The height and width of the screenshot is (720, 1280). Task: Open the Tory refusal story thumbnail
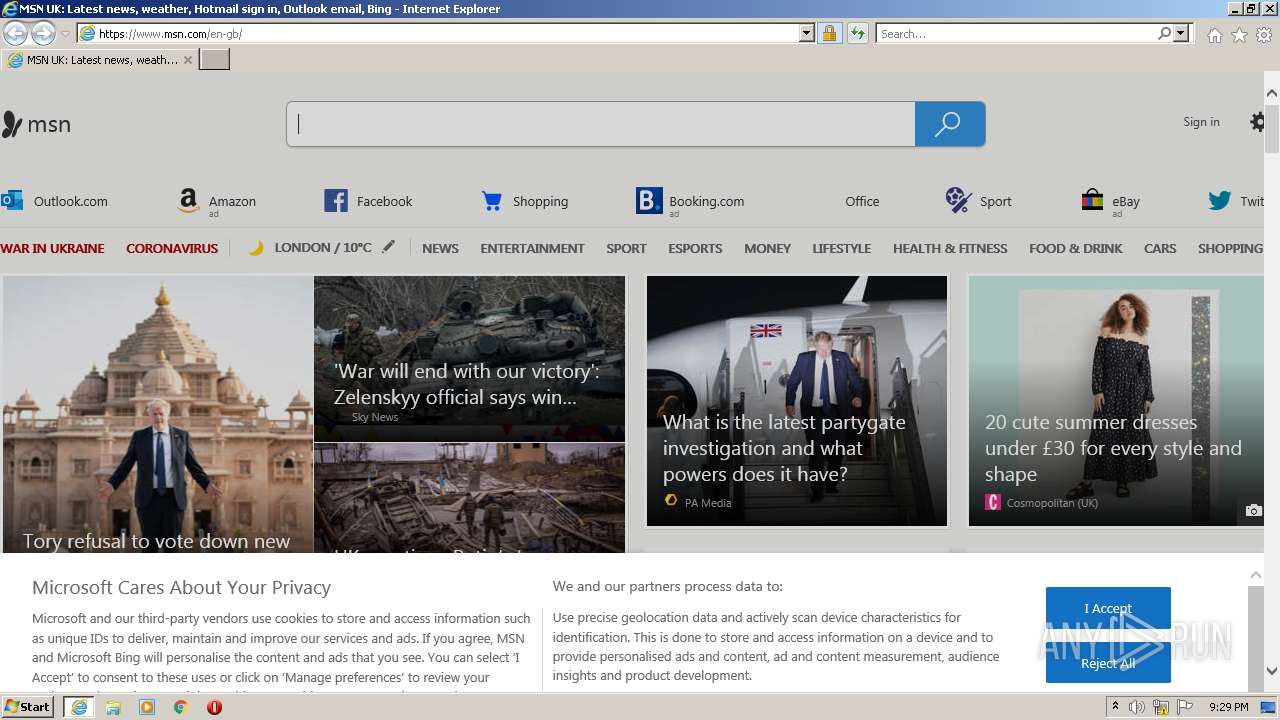(158, 413)
